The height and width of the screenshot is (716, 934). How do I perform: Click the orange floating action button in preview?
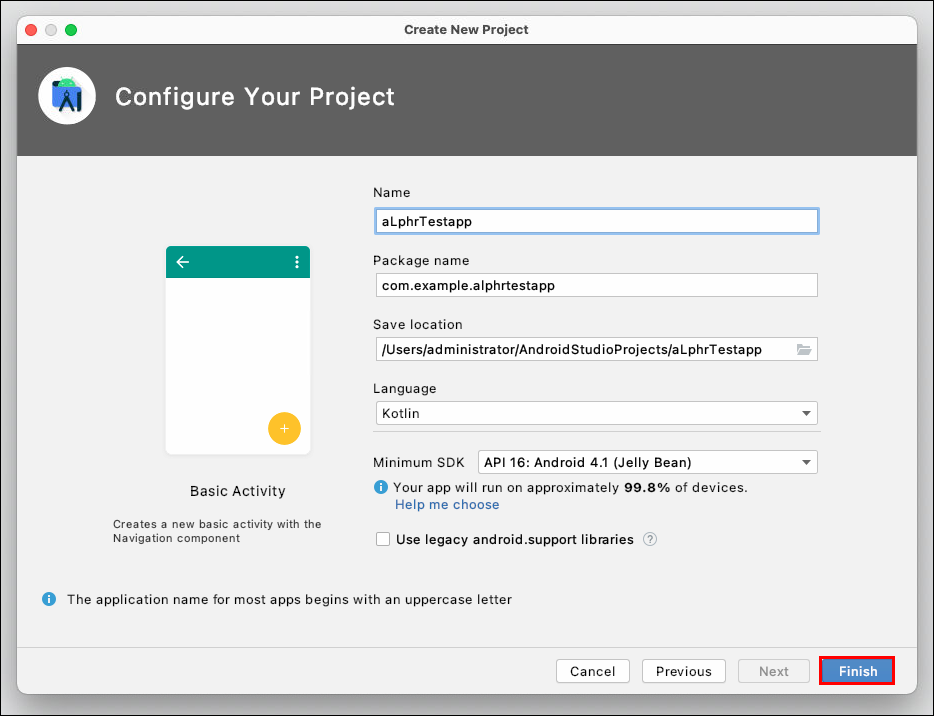(x=284, y=428)
